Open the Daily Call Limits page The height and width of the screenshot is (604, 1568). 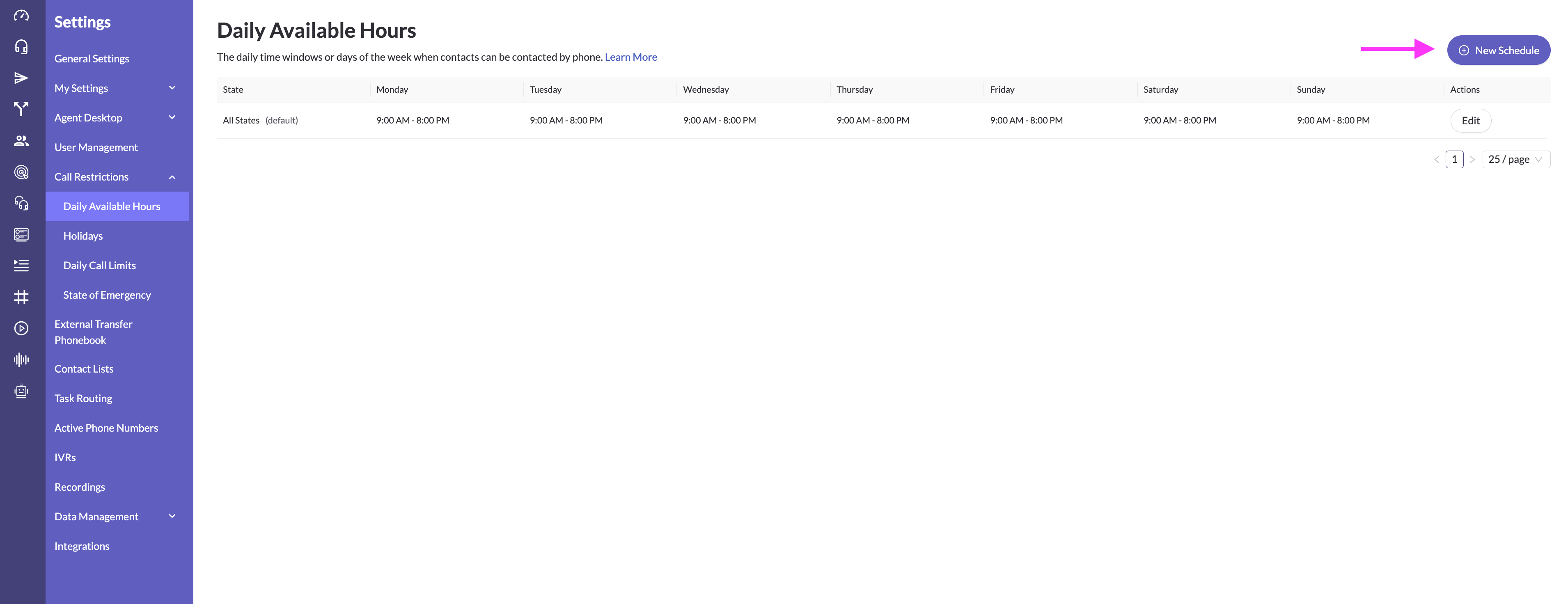click(x=99, y=265)
